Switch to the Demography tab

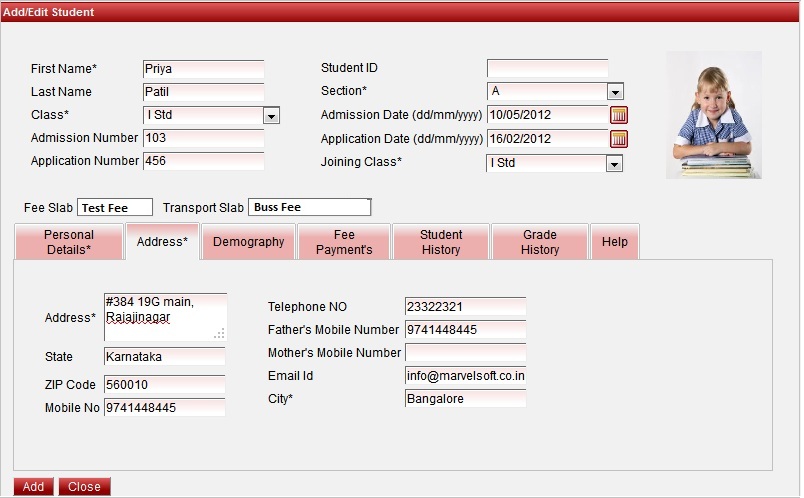249,242
